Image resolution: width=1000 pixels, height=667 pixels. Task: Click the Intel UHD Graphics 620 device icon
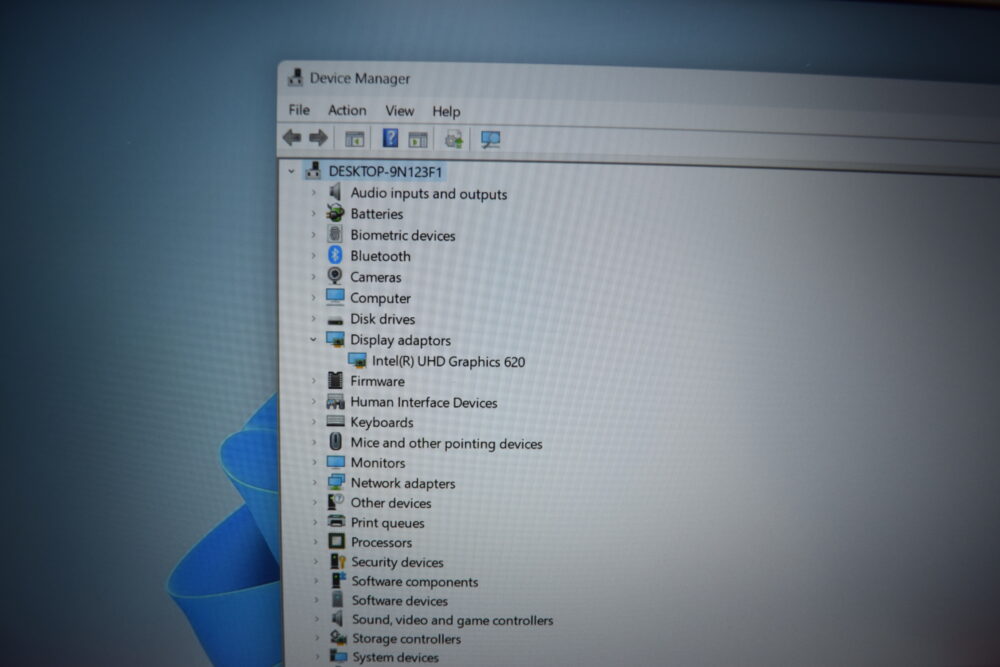click(357, 360)
